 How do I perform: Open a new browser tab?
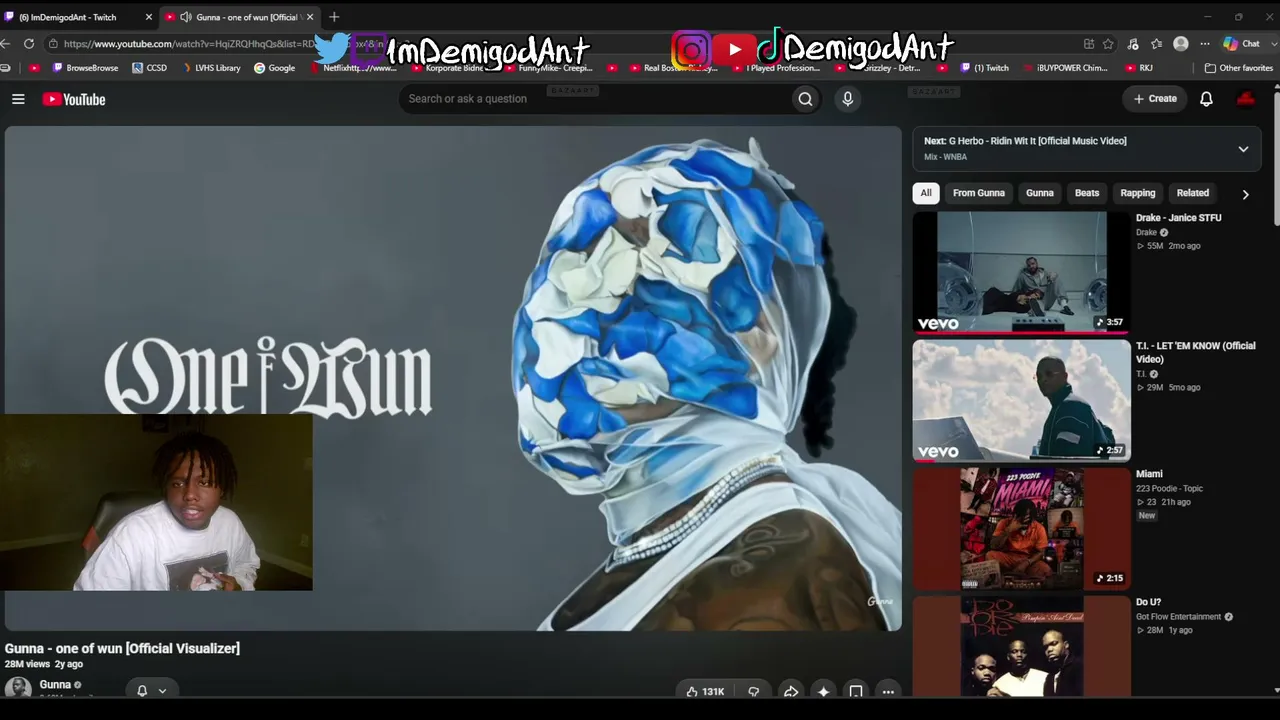coord(334,17)
